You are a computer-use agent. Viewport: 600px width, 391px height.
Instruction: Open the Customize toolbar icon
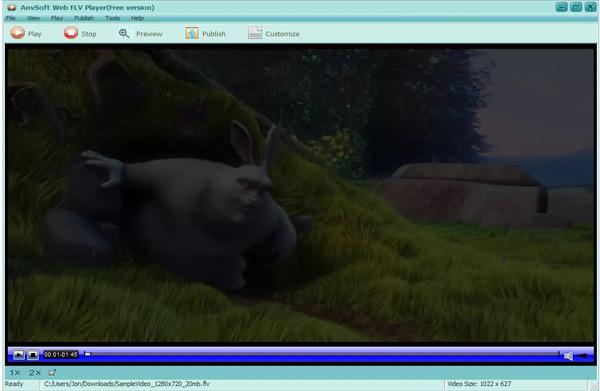point(255,33)
